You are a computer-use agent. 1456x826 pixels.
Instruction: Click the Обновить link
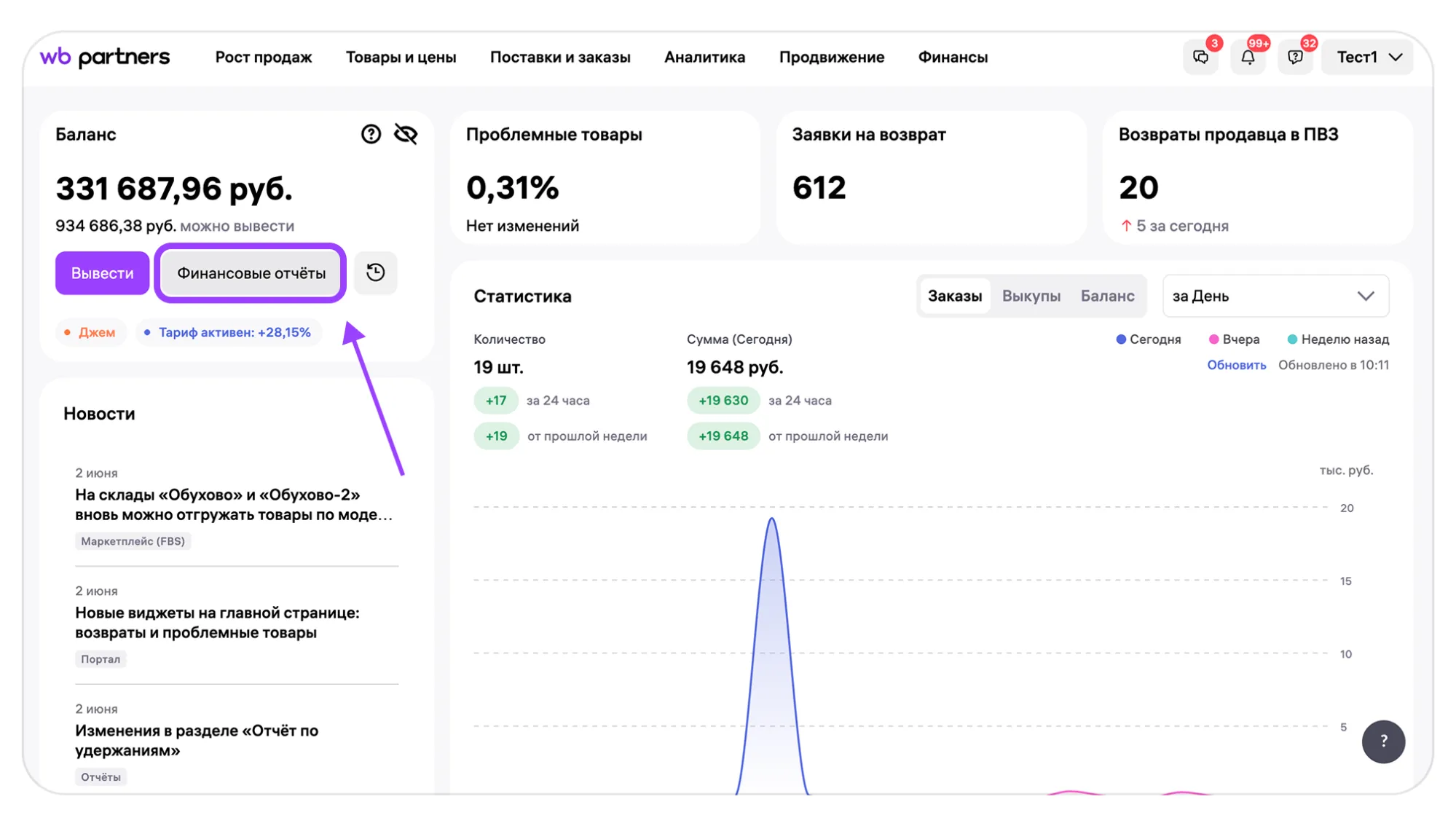click(x=1236, y=365)
